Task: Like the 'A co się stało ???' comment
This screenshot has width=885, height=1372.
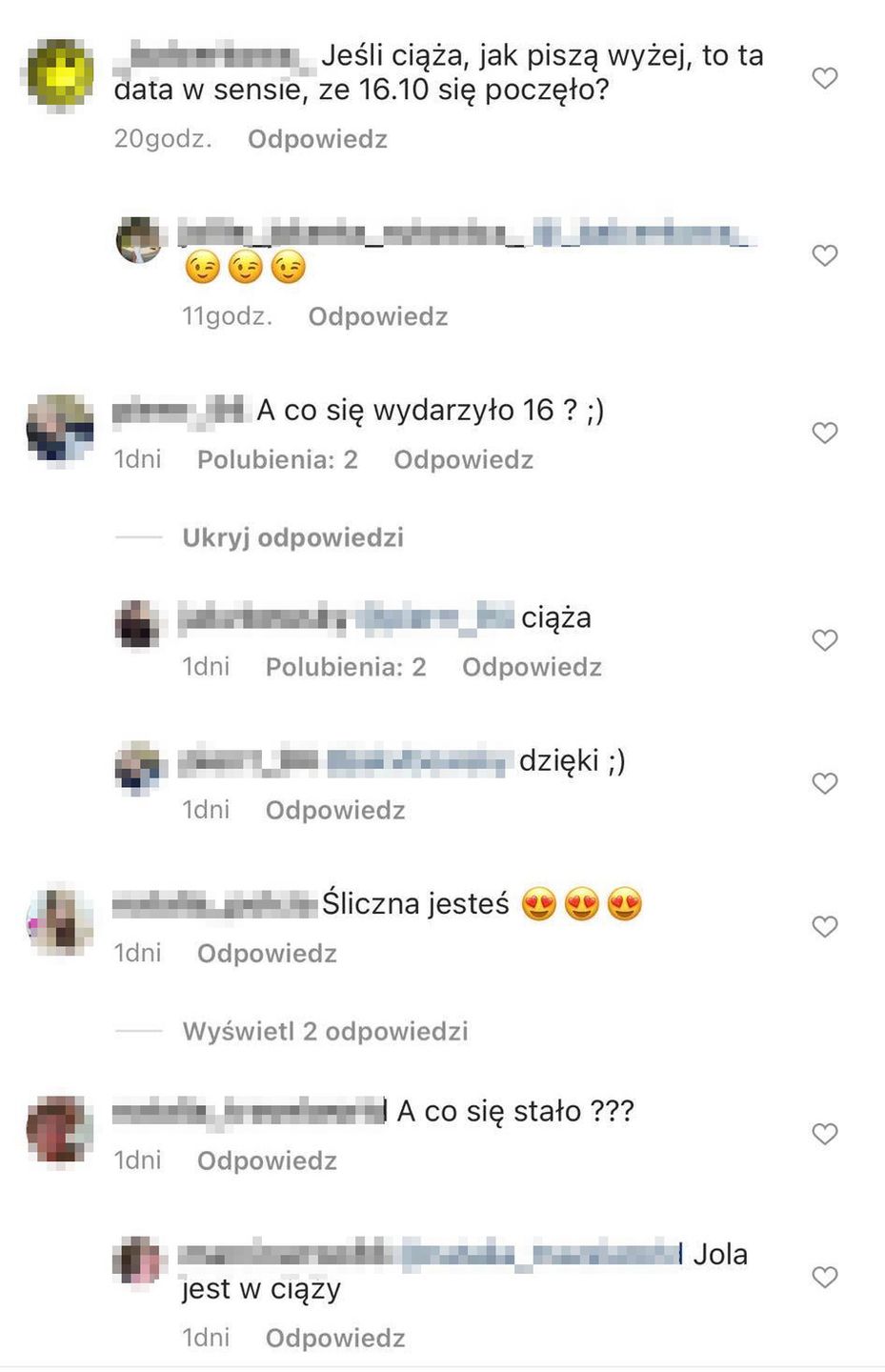Action: point(825,1134)
